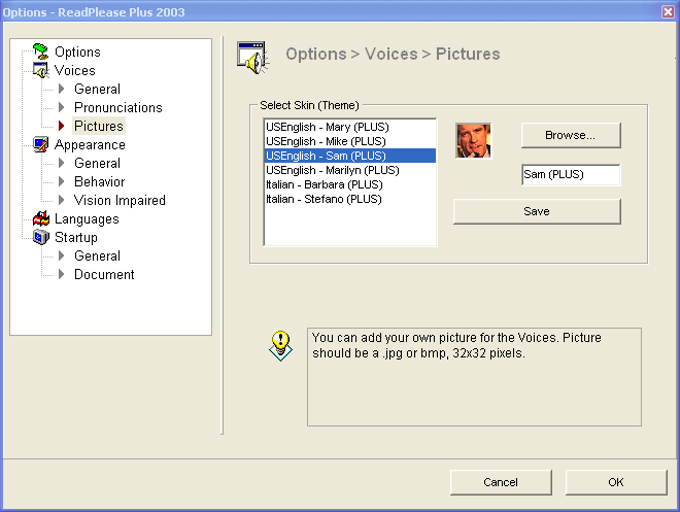Open Vision Impaired settings
This screenshot has width=680, height=512.
coord(120,200)
